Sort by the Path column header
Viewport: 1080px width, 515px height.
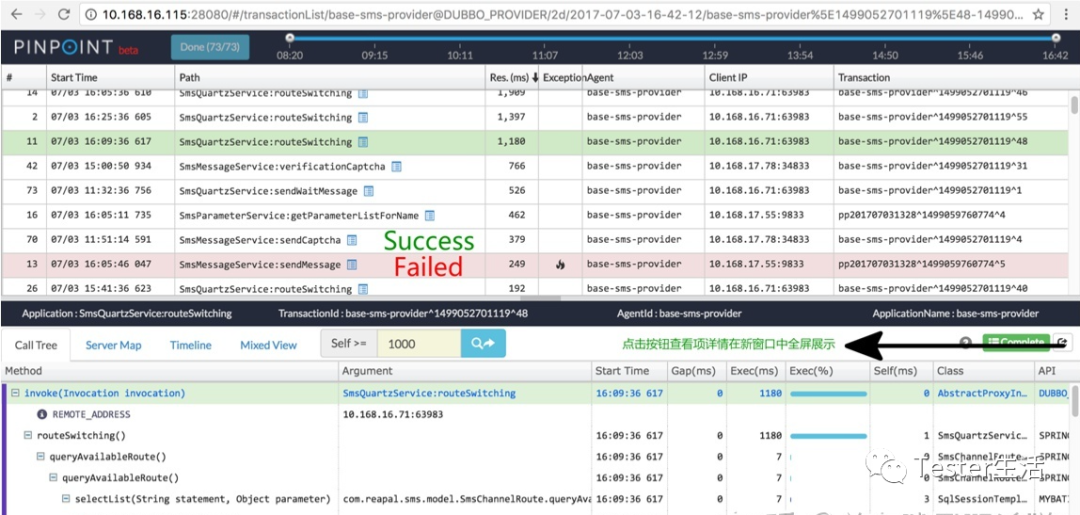point(329,78)
